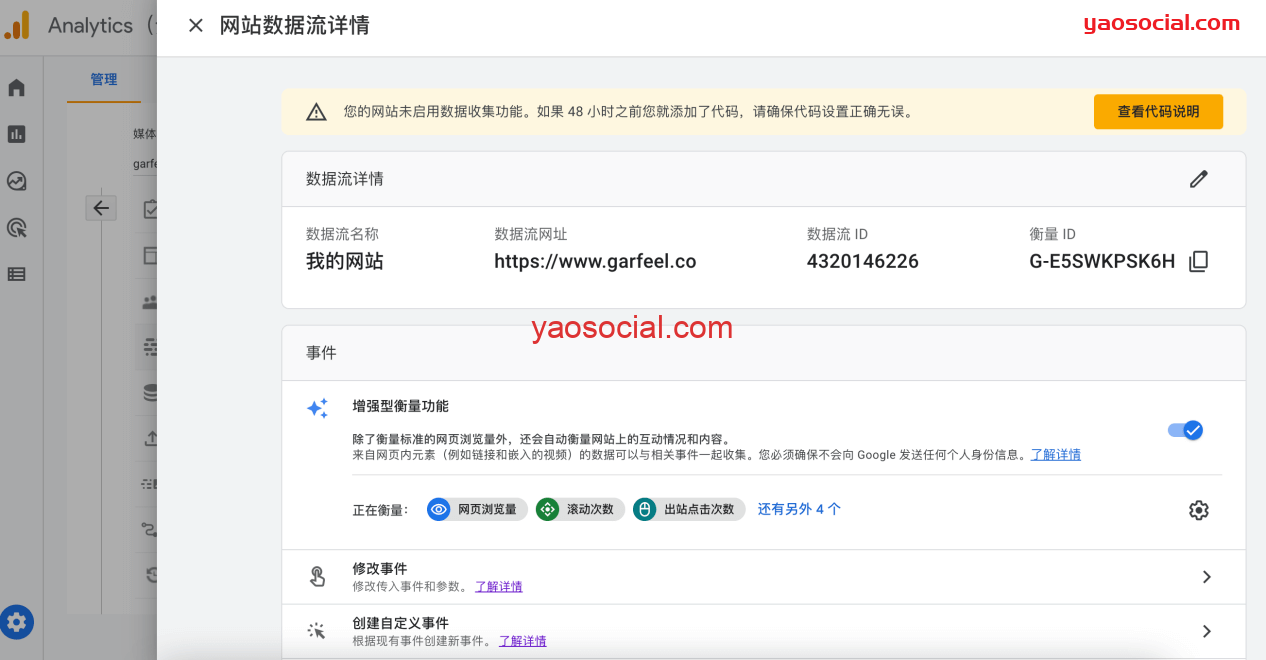
Task: Expand 还有另外 4 个 measurements
Action: [798, 509]
